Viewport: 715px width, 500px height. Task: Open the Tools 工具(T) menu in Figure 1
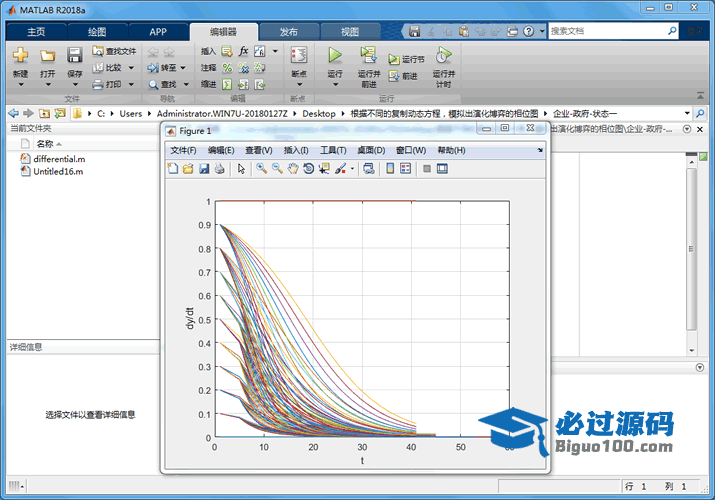(x=332, y=150)
